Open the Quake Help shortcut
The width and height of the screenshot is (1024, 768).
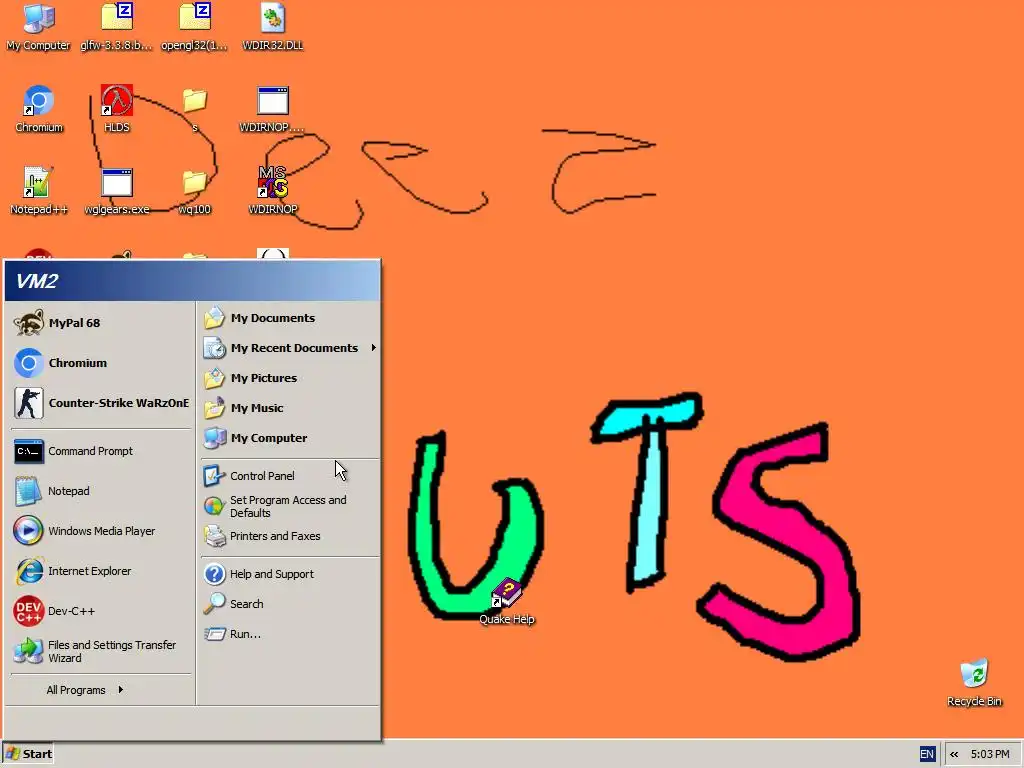pos(507,602)
